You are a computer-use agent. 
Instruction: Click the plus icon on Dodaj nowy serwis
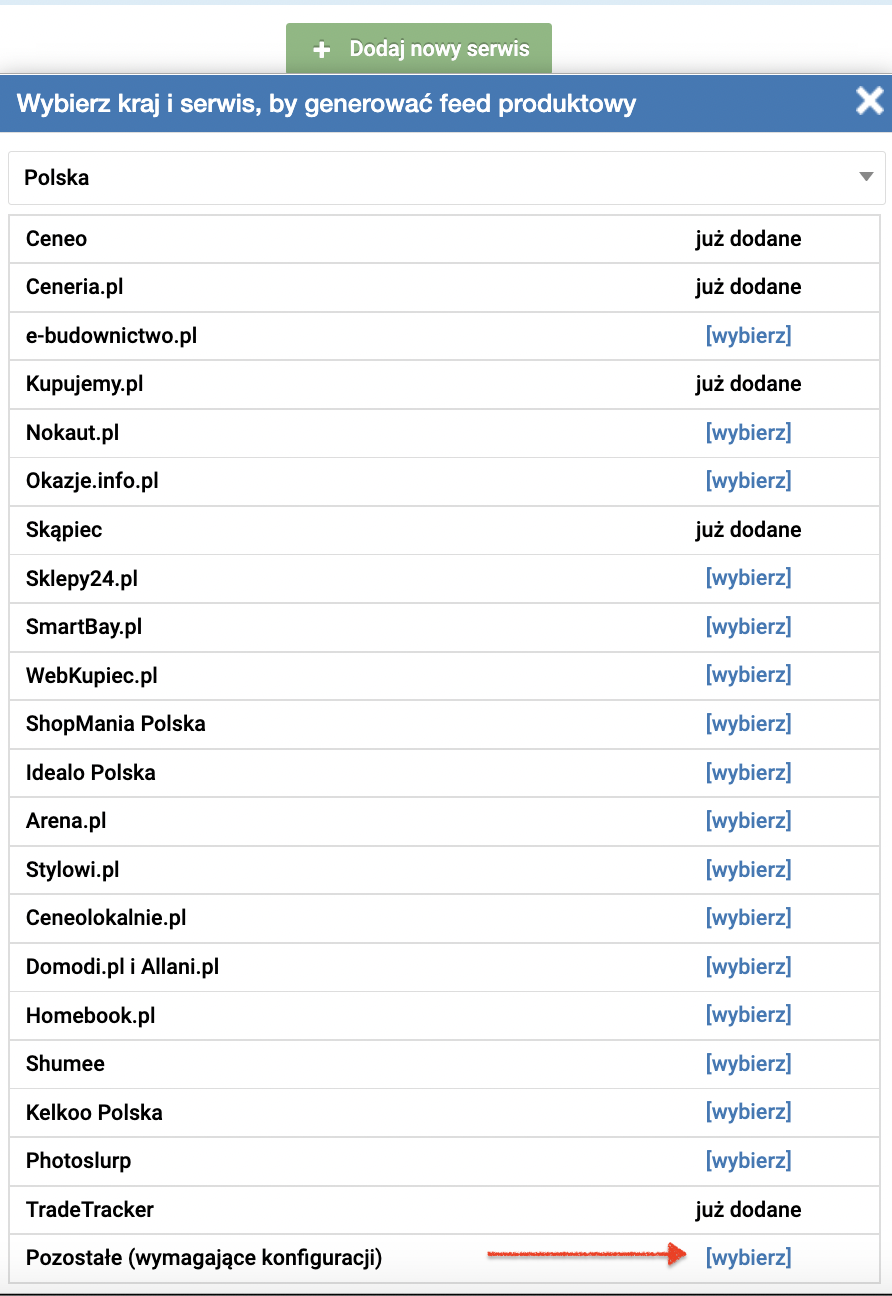click(x=321, y=49)
